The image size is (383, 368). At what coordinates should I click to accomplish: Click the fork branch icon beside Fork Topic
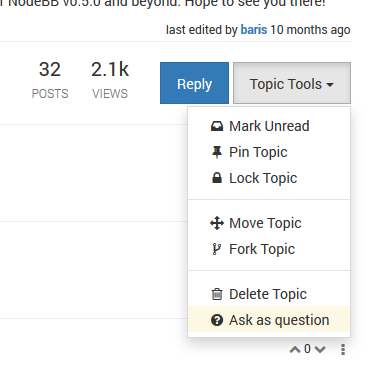(x=217, y=249)
